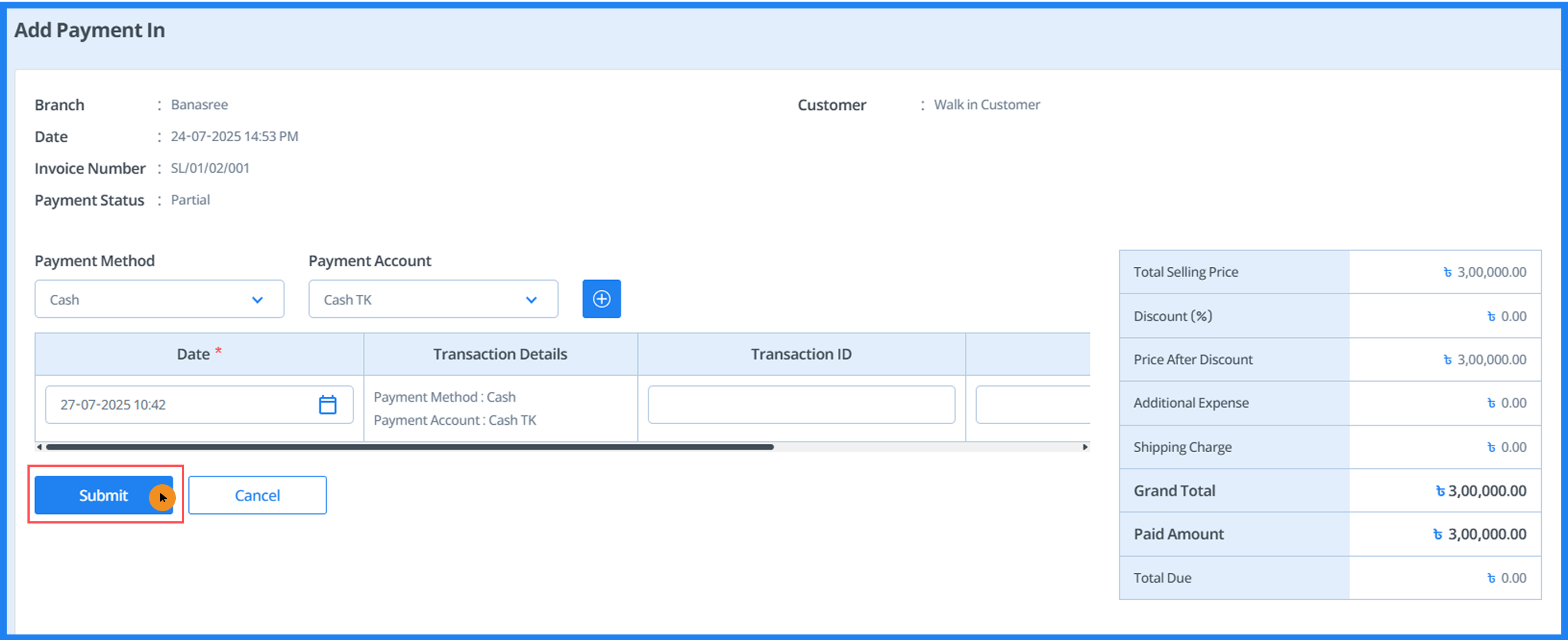The image size is (1568, 640).
Task: Click the Transaction Details column header
Action: point(500,353)
